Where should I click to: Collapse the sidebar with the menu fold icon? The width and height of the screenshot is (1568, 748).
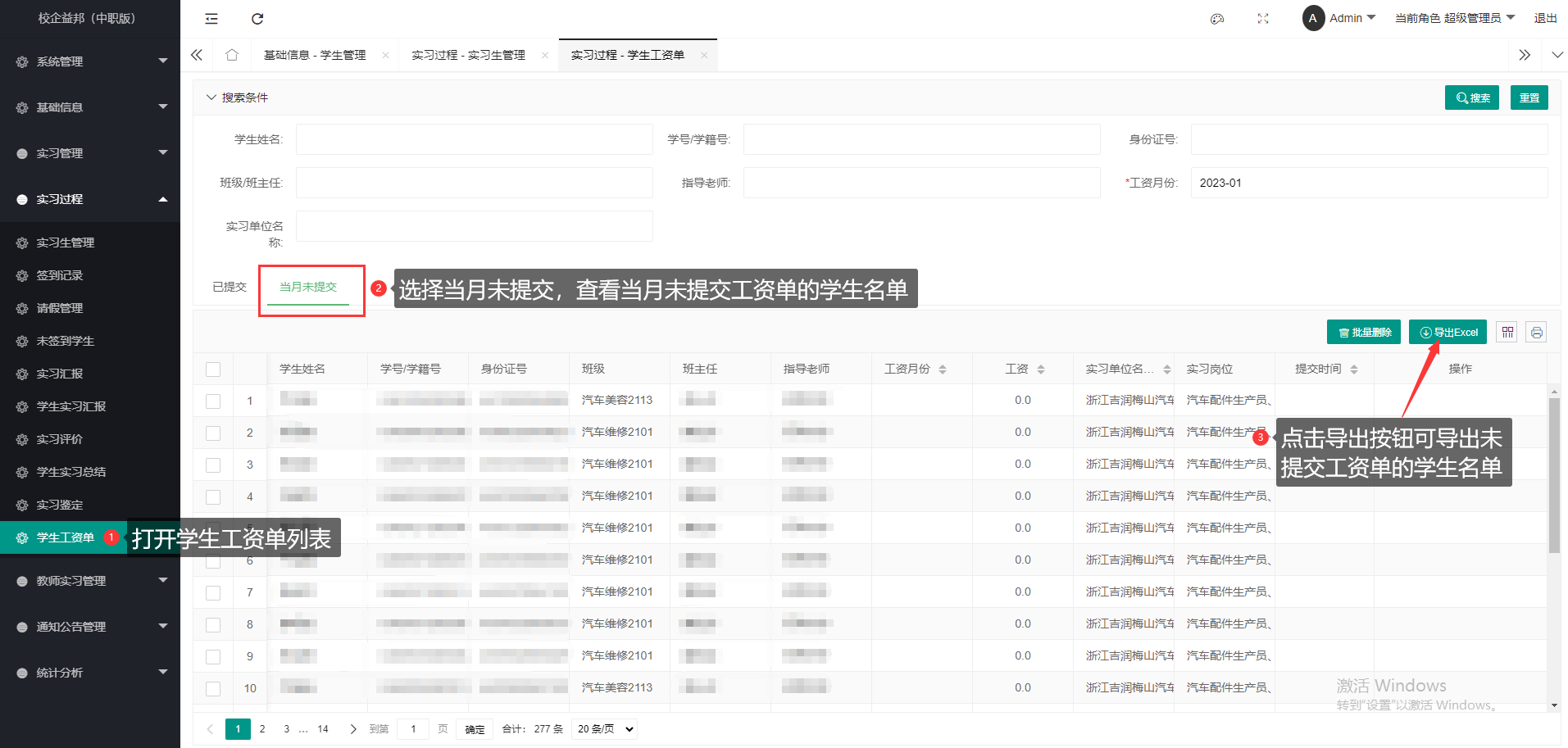(211, 19)
